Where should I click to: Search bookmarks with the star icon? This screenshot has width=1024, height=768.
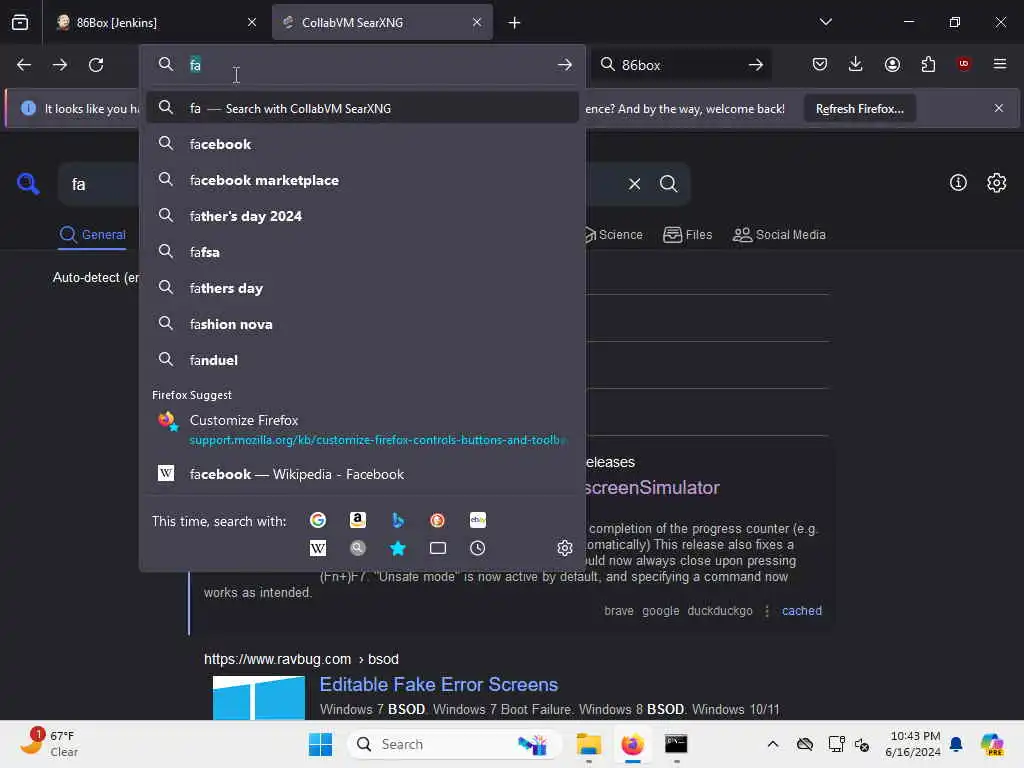pyautogui.click(x=398, y=548)
